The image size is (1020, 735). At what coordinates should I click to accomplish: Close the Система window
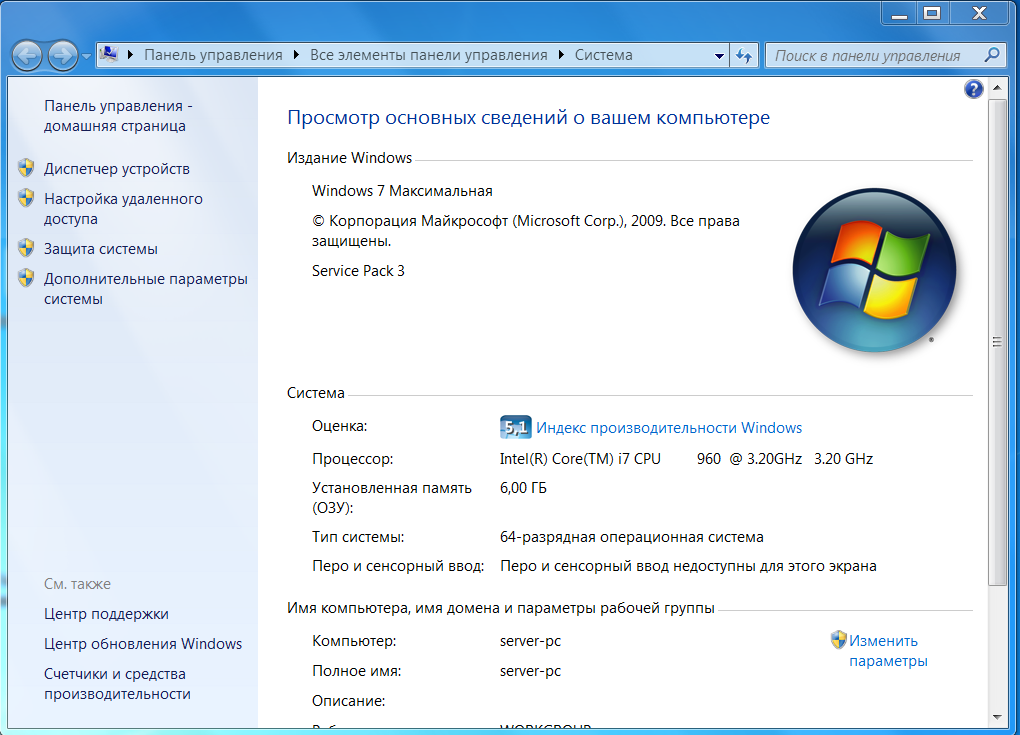980,12
